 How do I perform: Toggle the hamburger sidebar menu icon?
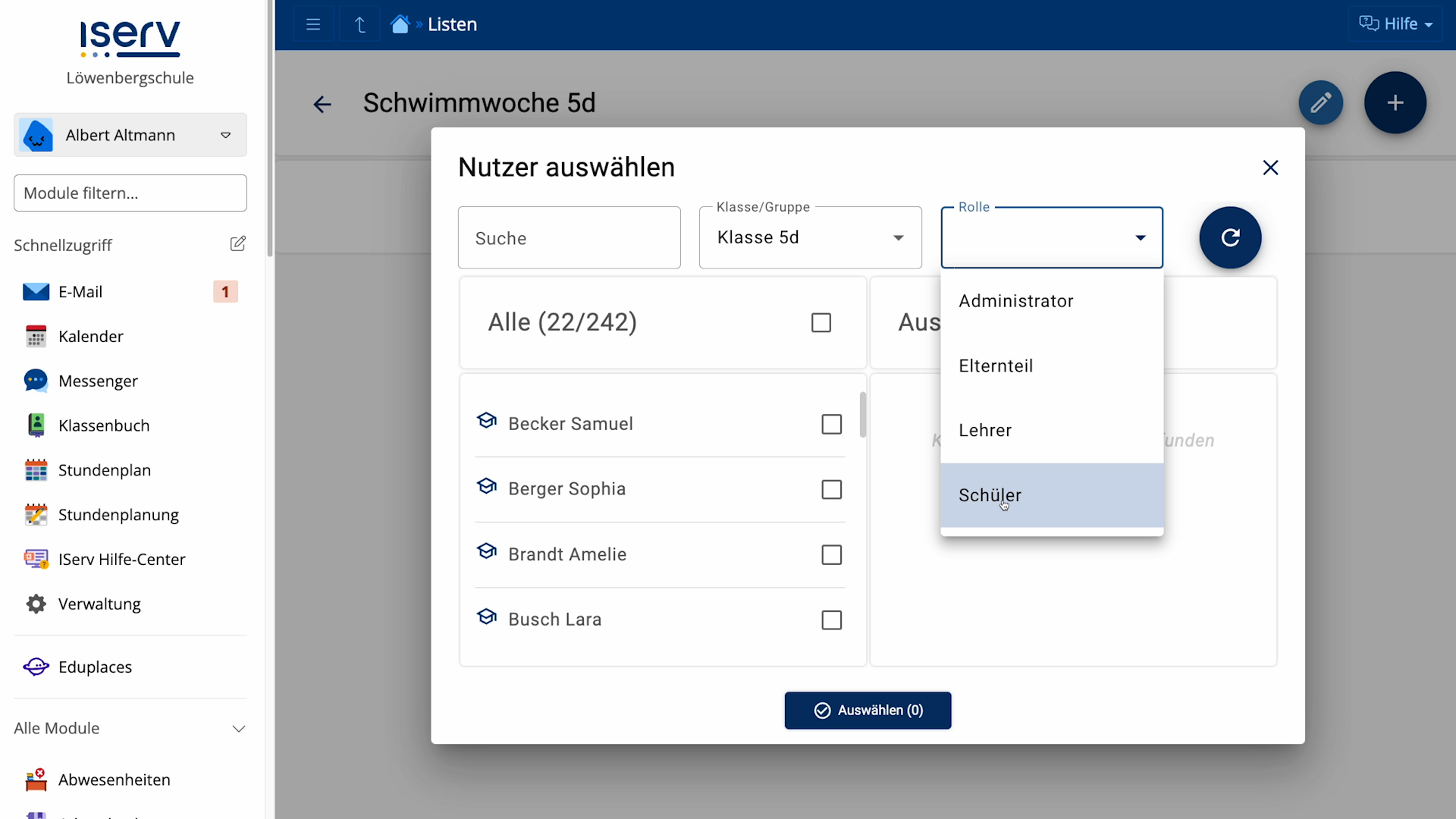coord(313,24)
